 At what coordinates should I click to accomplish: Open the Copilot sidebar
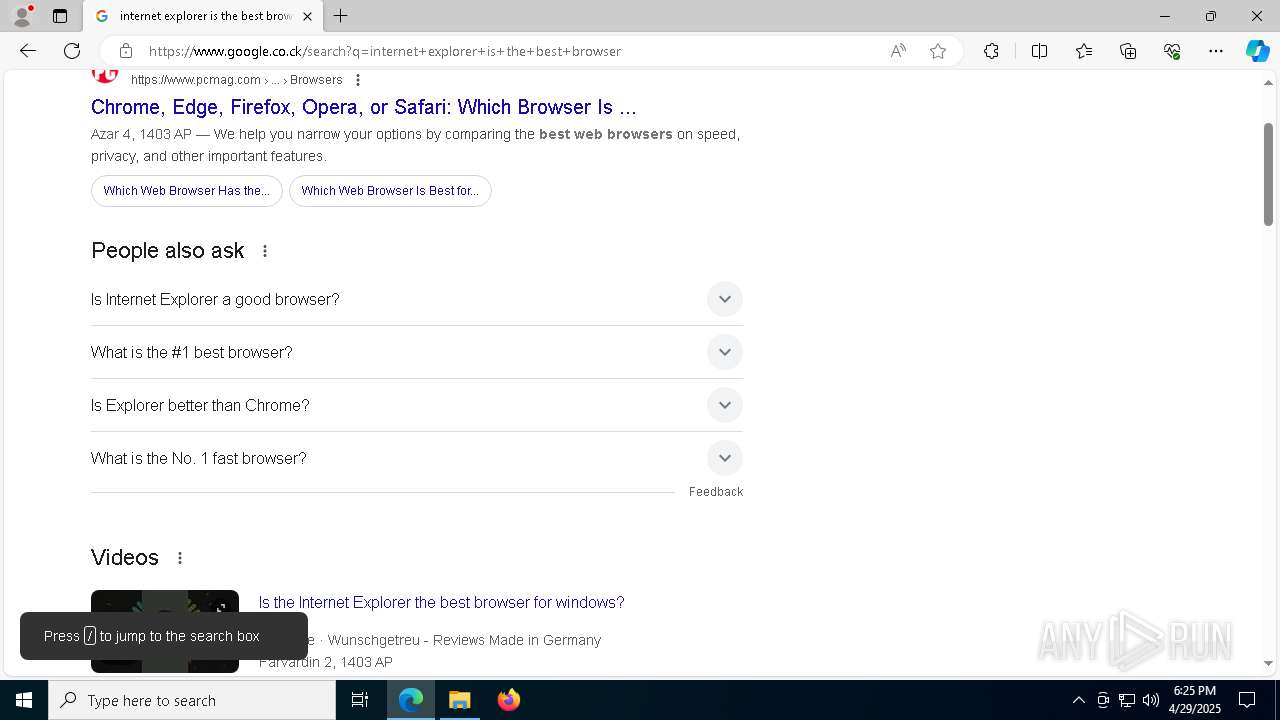tap(1257, 51)
